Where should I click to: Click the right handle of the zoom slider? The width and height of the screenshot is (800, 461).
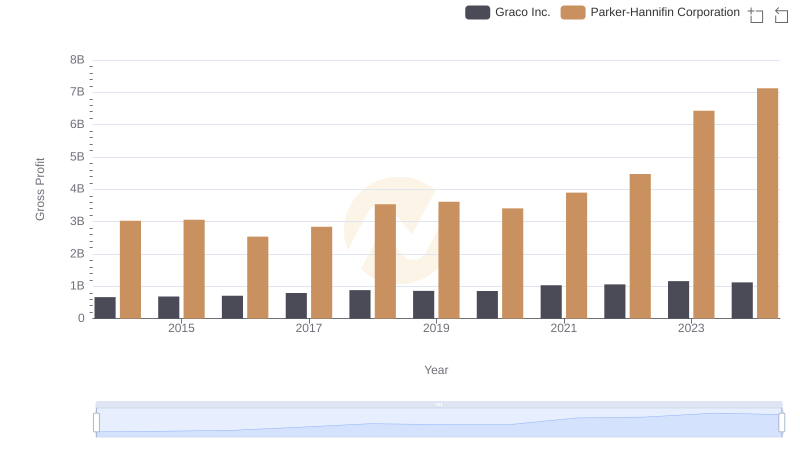tap(781, 423)
